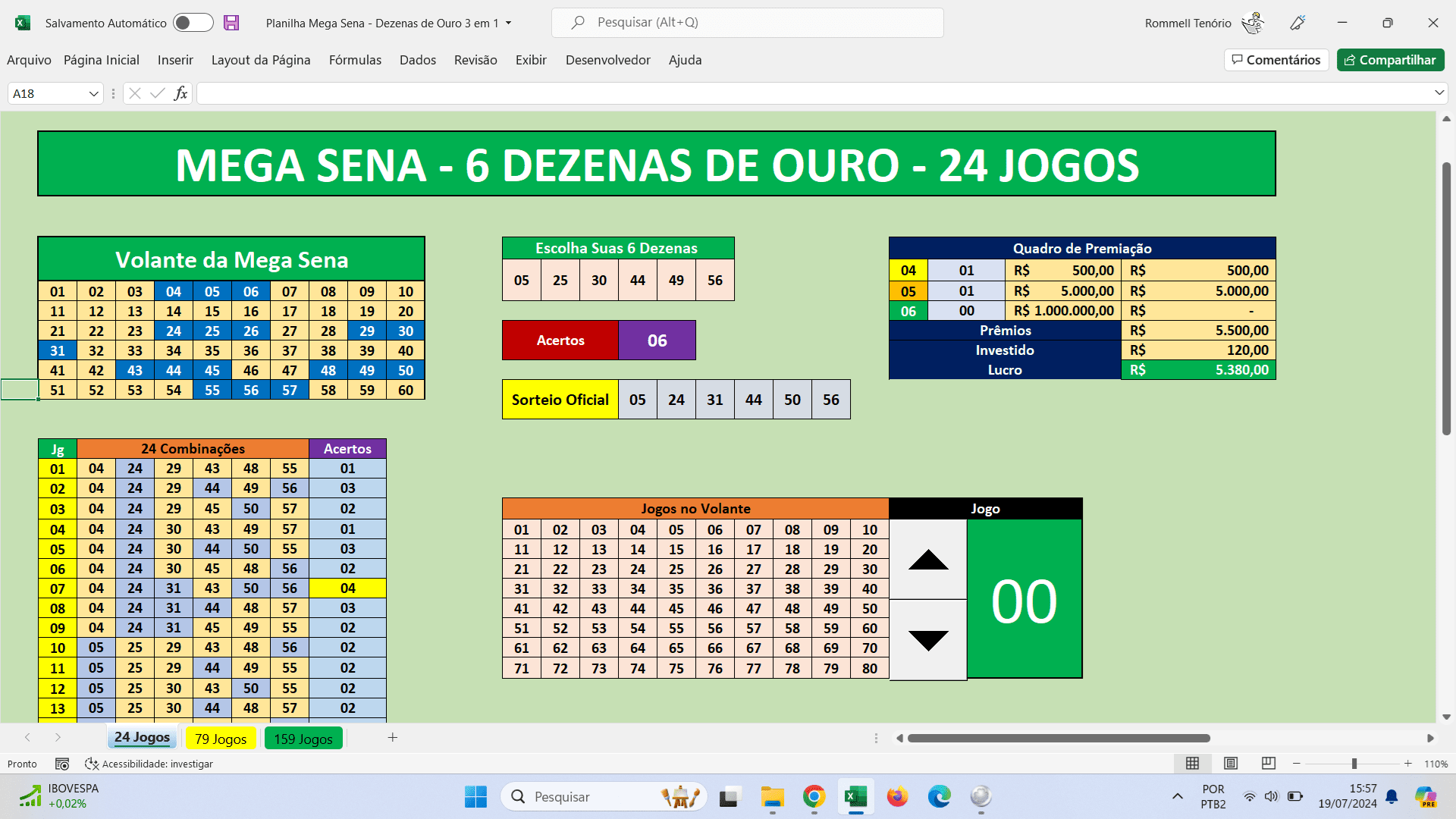Viewport: 1456px width, 819px height.
Task: Expand the workbook title dropdown arrow
Action: coord(509,24)
